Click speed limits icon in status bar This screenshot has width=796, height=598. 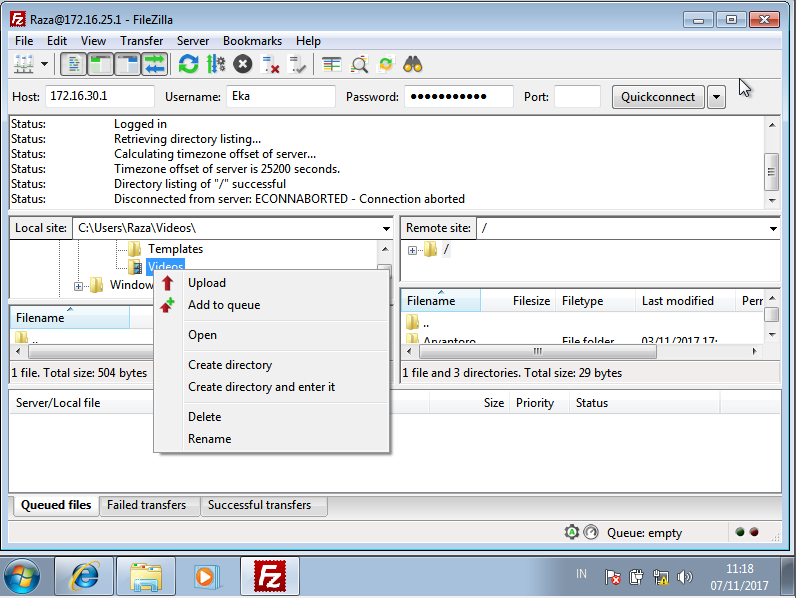click(x=591, y=532)
